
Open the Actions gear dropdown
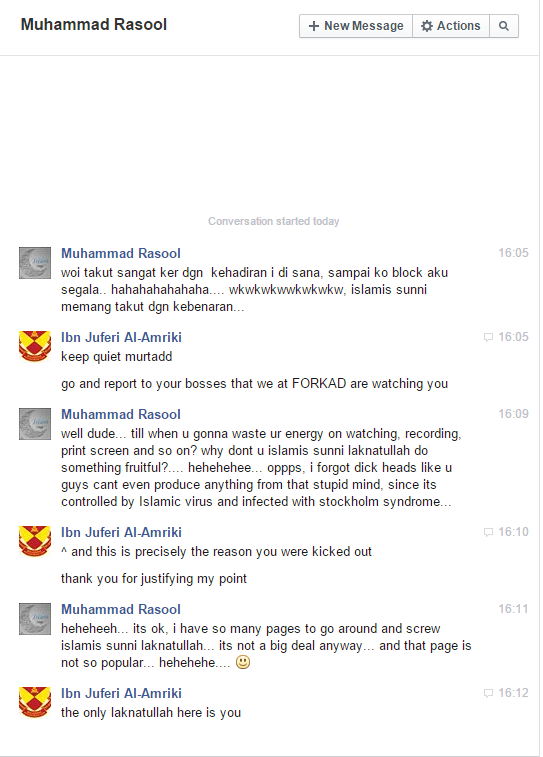pyautogui.click(x=451, y=26)
